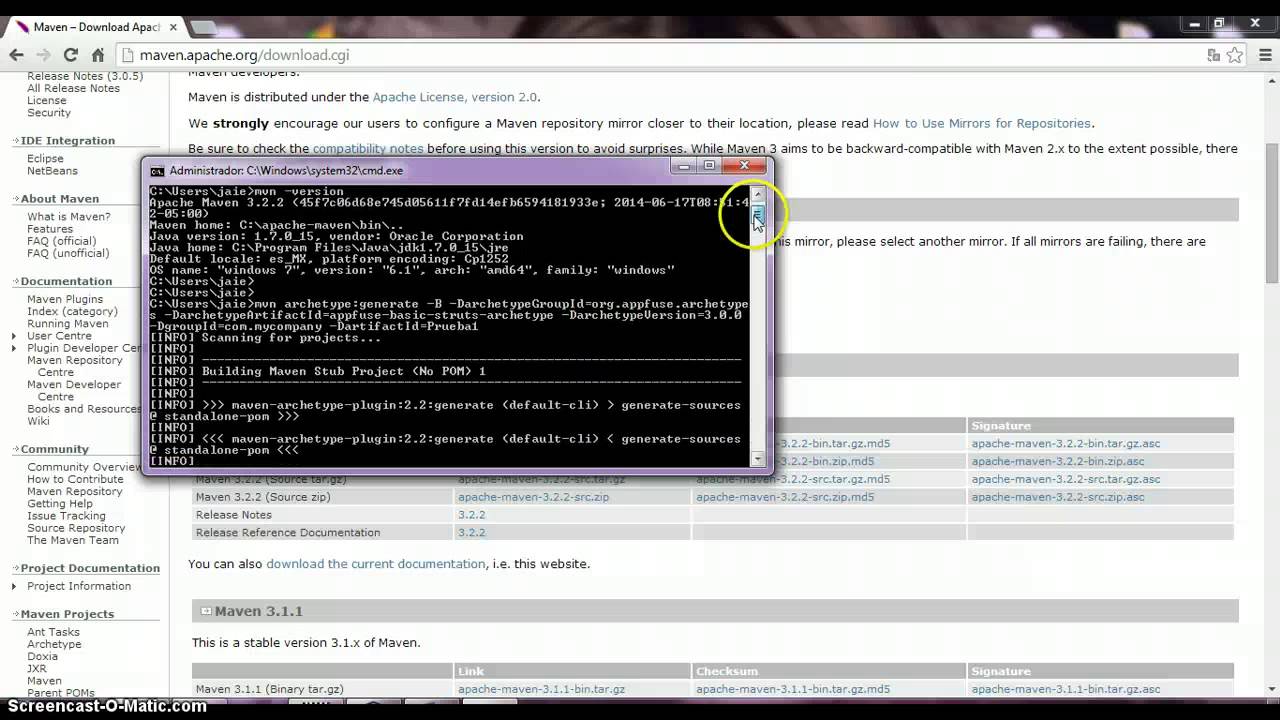Open What is Maven? sidebar link
This screenshot has width=1280, height=720.
pyautogui.click(x=69, y=217)
